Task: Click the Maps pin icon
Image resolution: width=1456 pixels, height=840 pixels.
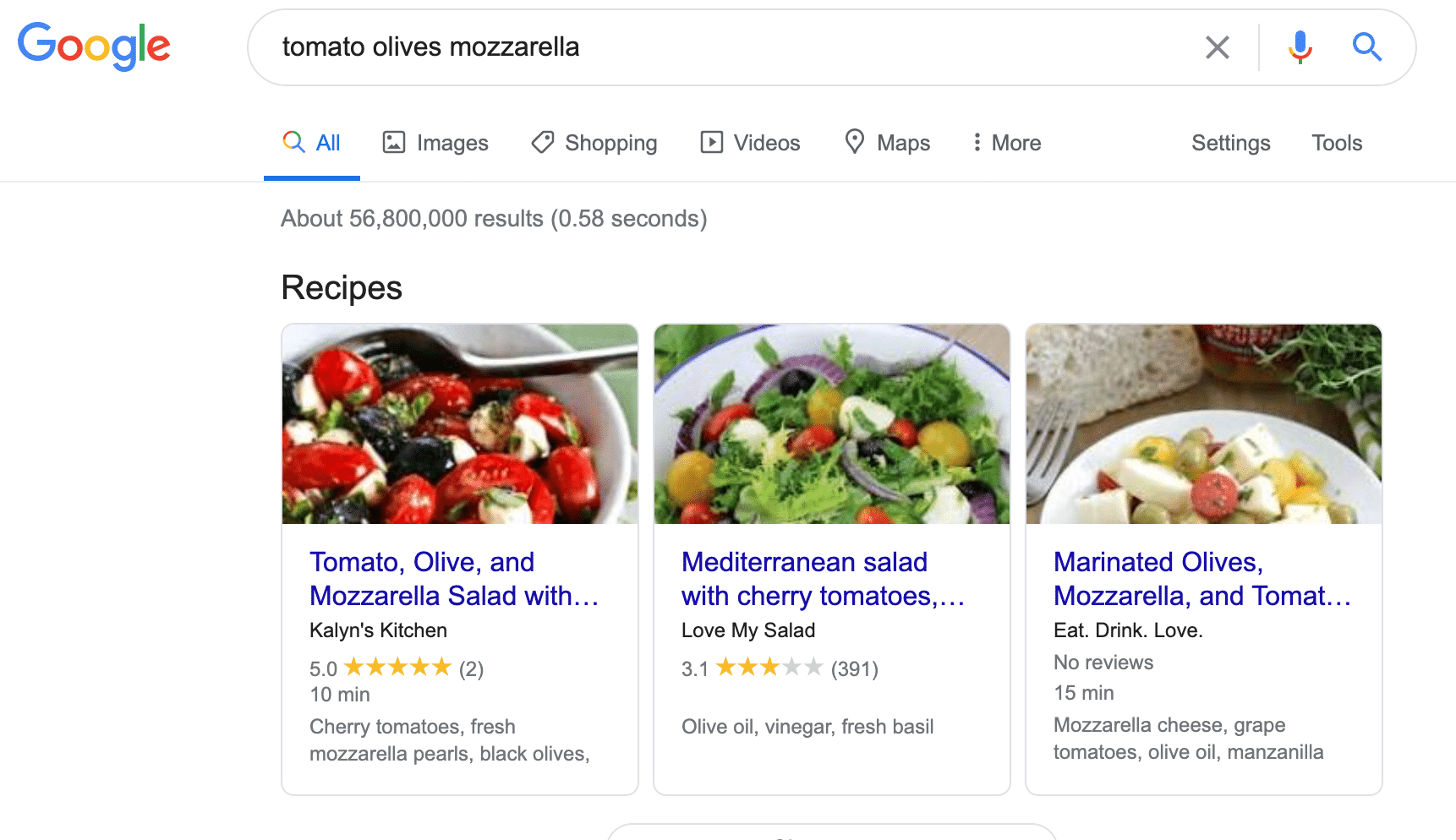Action: [x=855, y=141]
